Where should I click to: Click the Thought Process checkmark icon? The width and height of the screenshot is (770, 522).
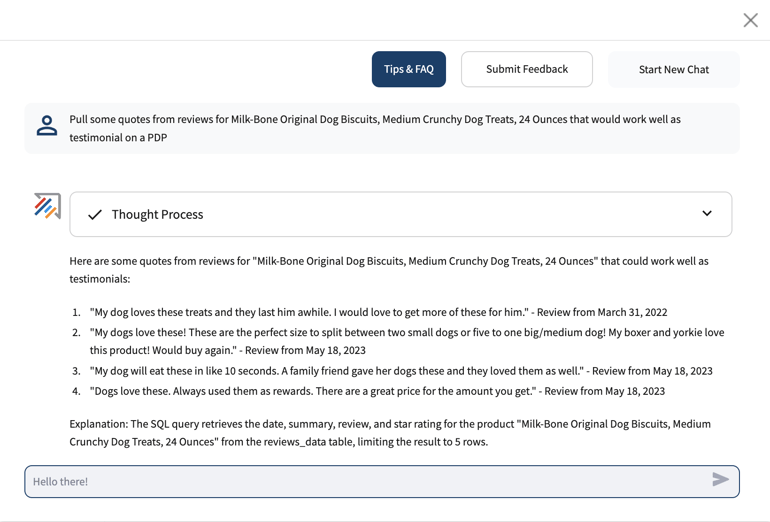pyautogui.click(x=95, y=215)
